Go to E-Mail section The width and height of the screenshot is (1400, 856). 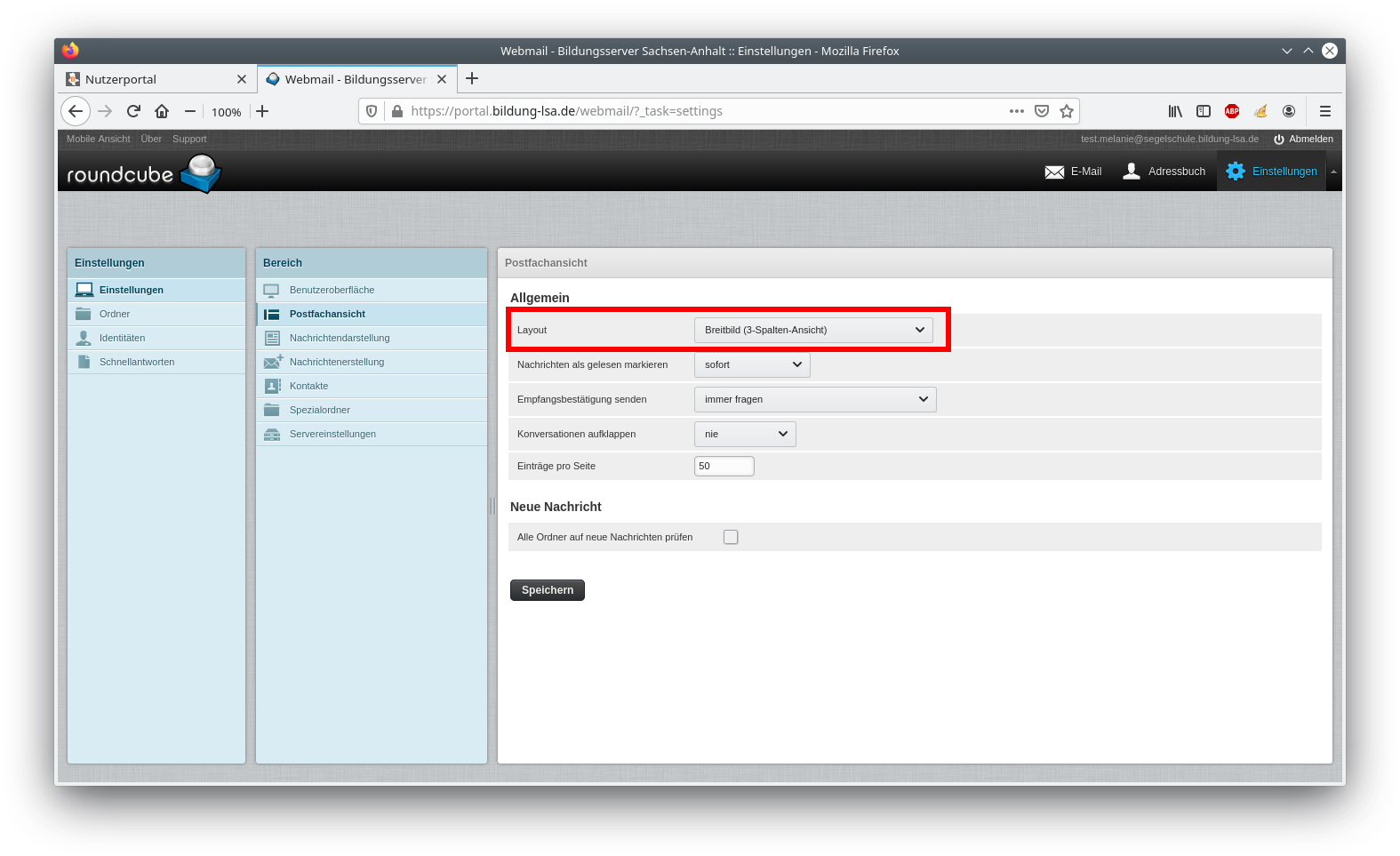tap(1073, 172)
